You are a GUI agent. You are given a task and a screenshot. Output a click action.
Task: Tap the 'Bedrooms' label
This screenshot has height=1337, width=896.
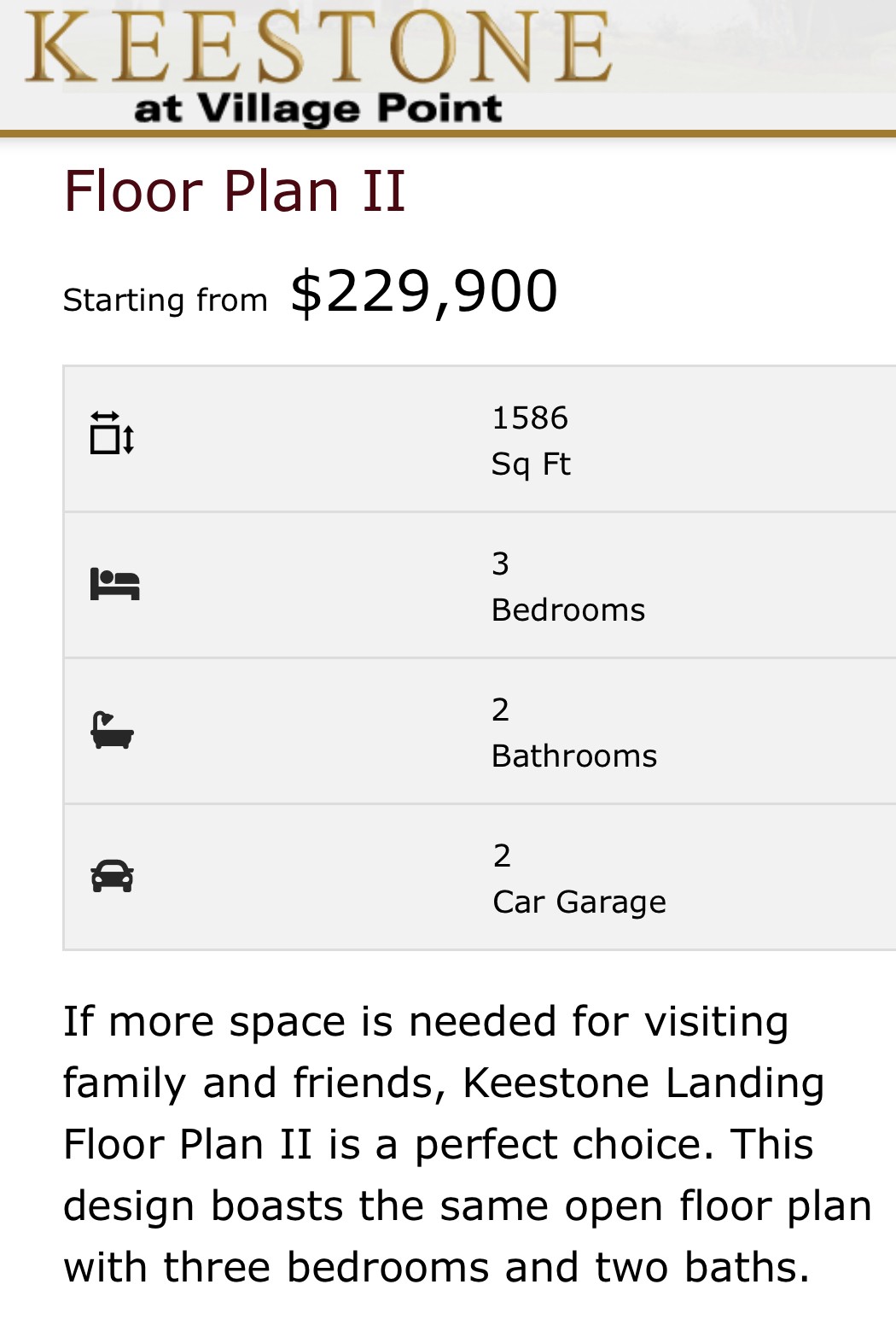tap(568, 610)
